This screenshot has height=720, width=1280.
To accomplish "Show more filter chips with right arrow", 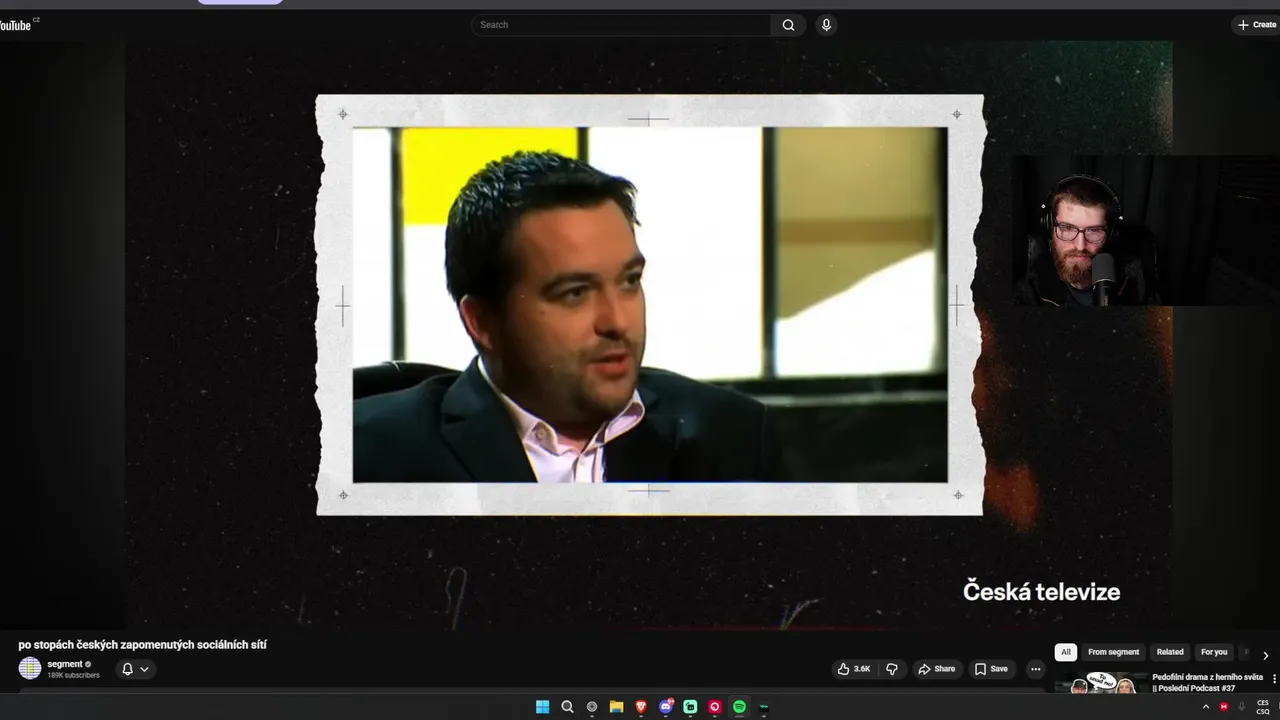I will coord(1265,656).
